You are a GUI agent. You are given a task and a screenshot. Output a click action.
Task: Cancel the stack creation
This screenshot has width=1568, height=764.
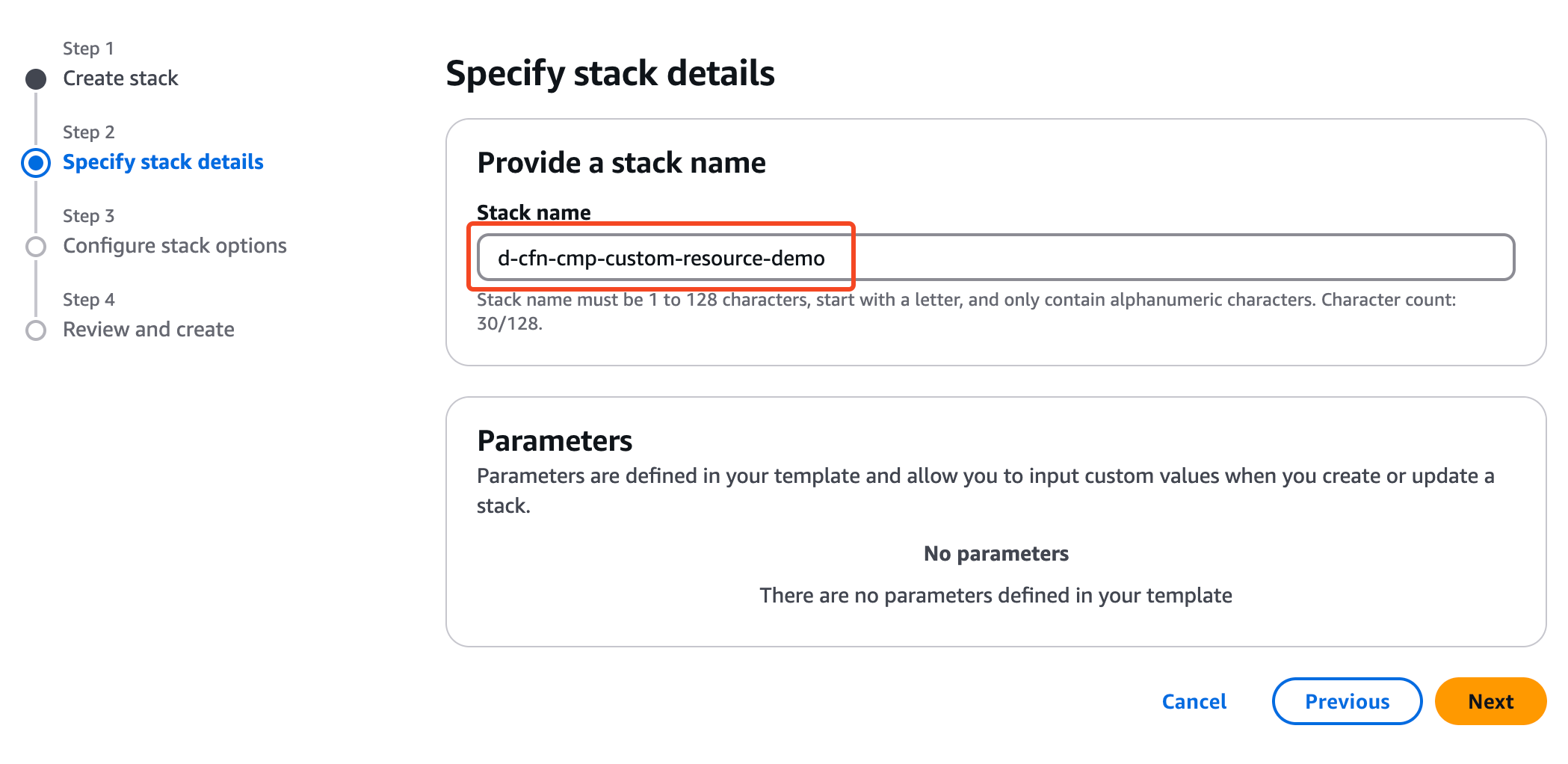coord(1194,701)
